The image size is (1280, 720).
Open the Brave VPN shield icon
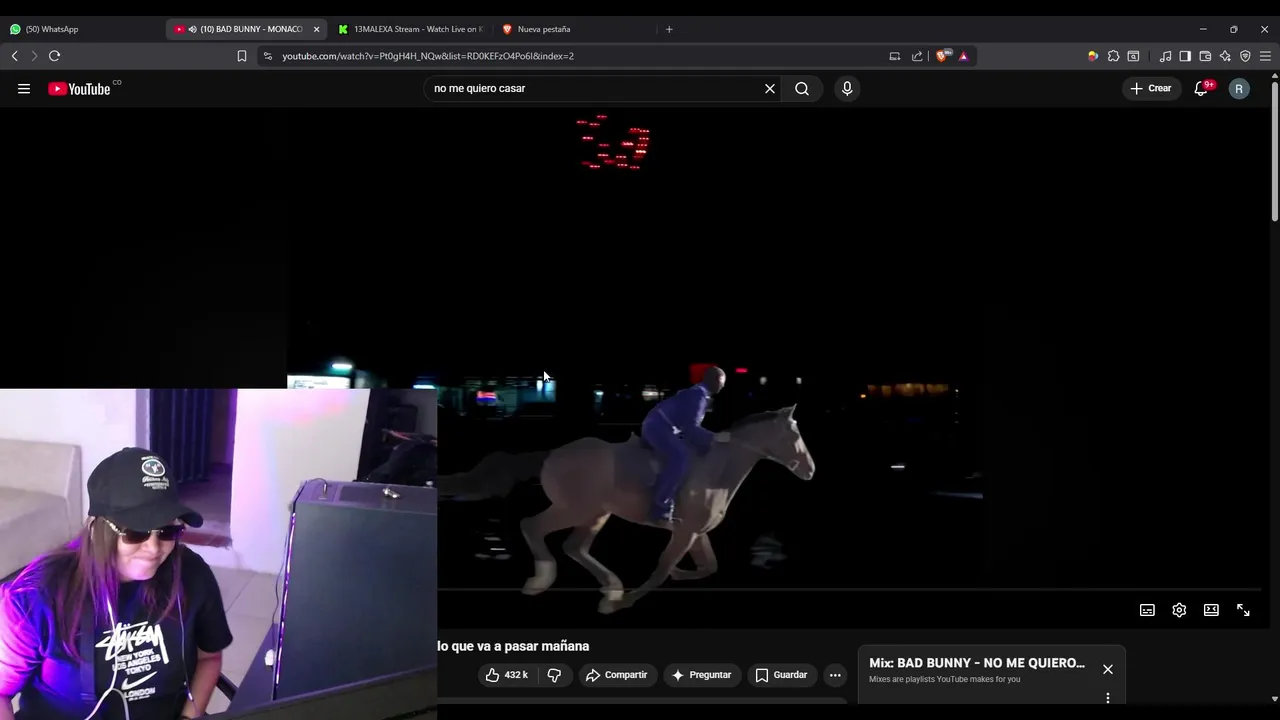click(x=1245, y=56)
